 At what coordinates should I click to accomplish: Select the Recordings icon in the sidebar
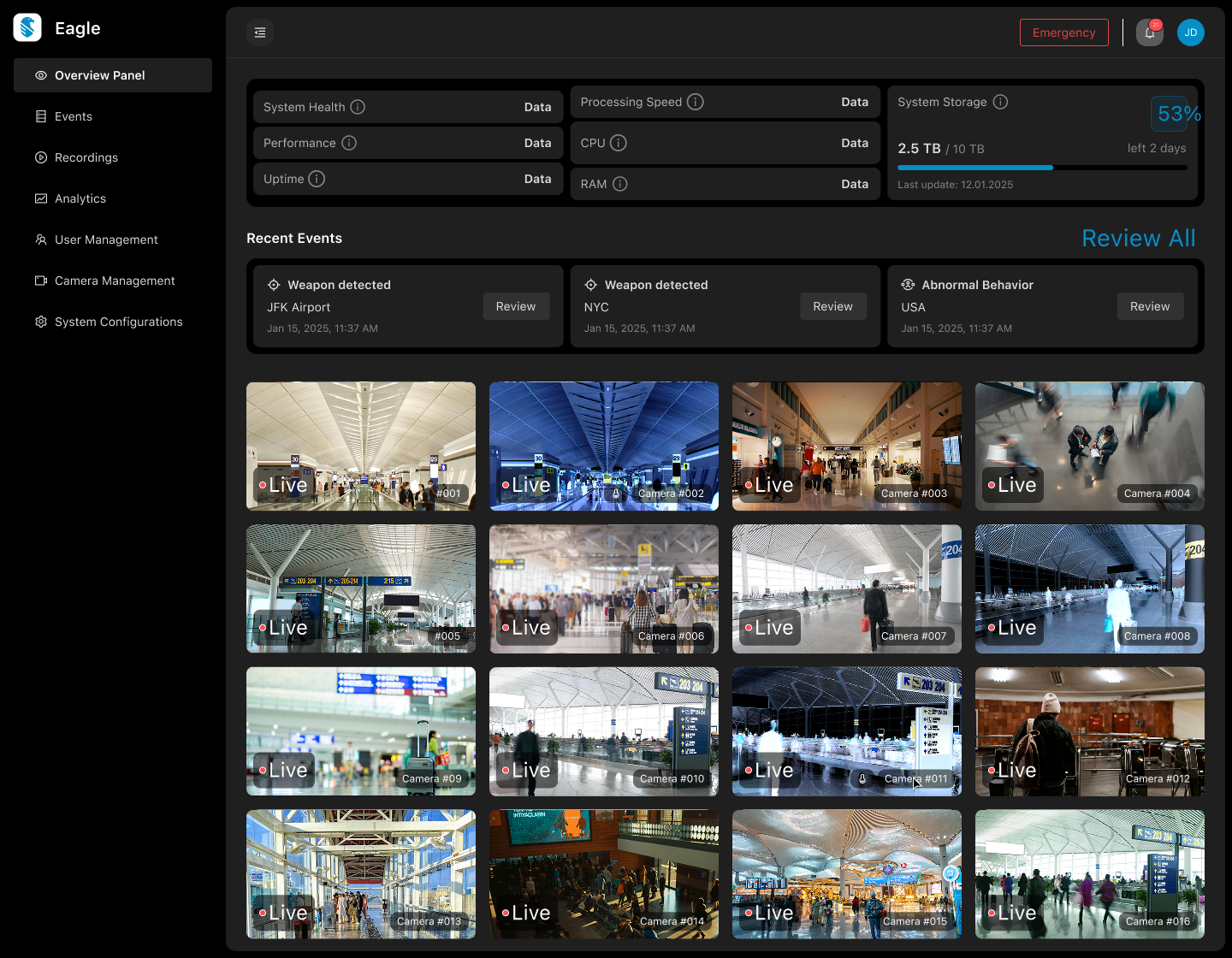tap(40, 157)
